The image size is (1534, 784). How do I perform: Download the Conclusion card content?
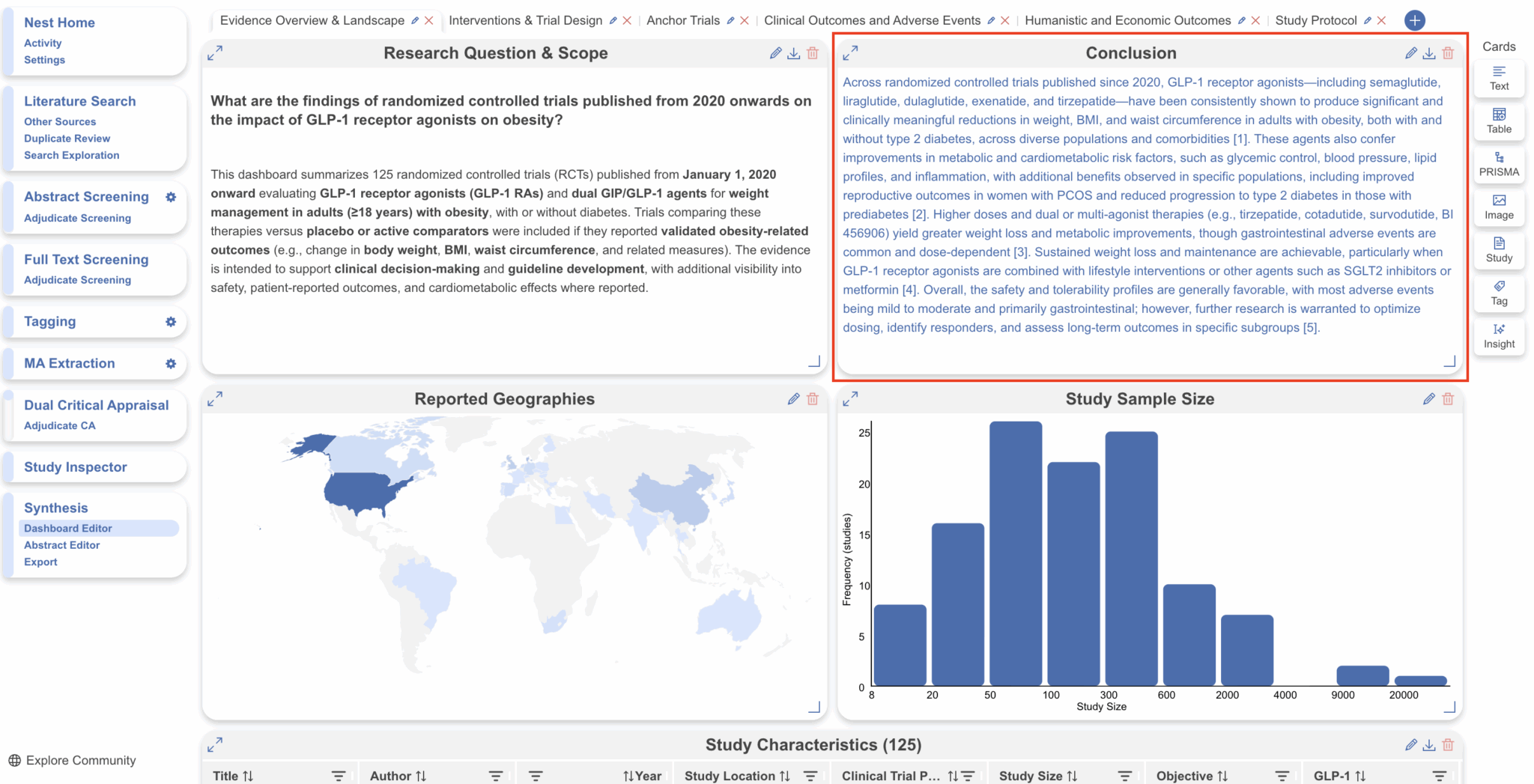[1429, 53]
